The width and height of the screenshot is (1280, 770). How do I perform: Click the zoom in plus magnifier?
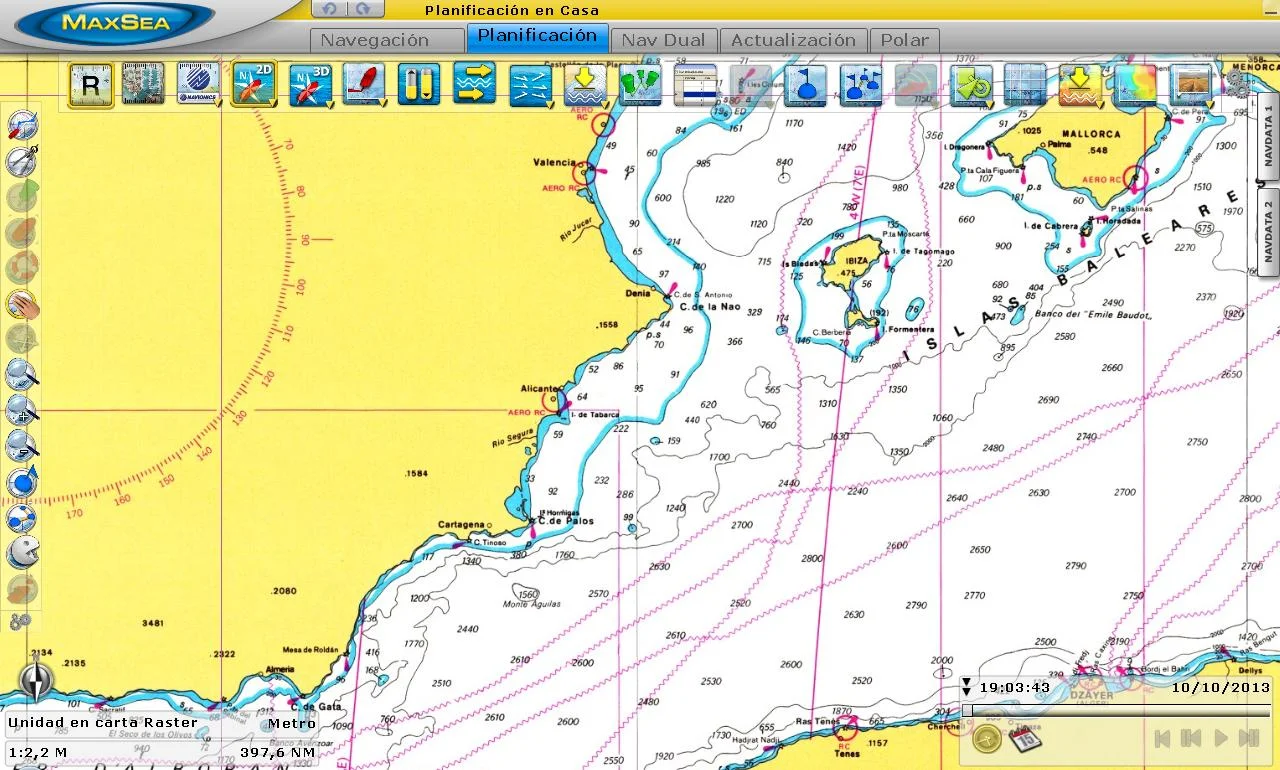(21, 411)
